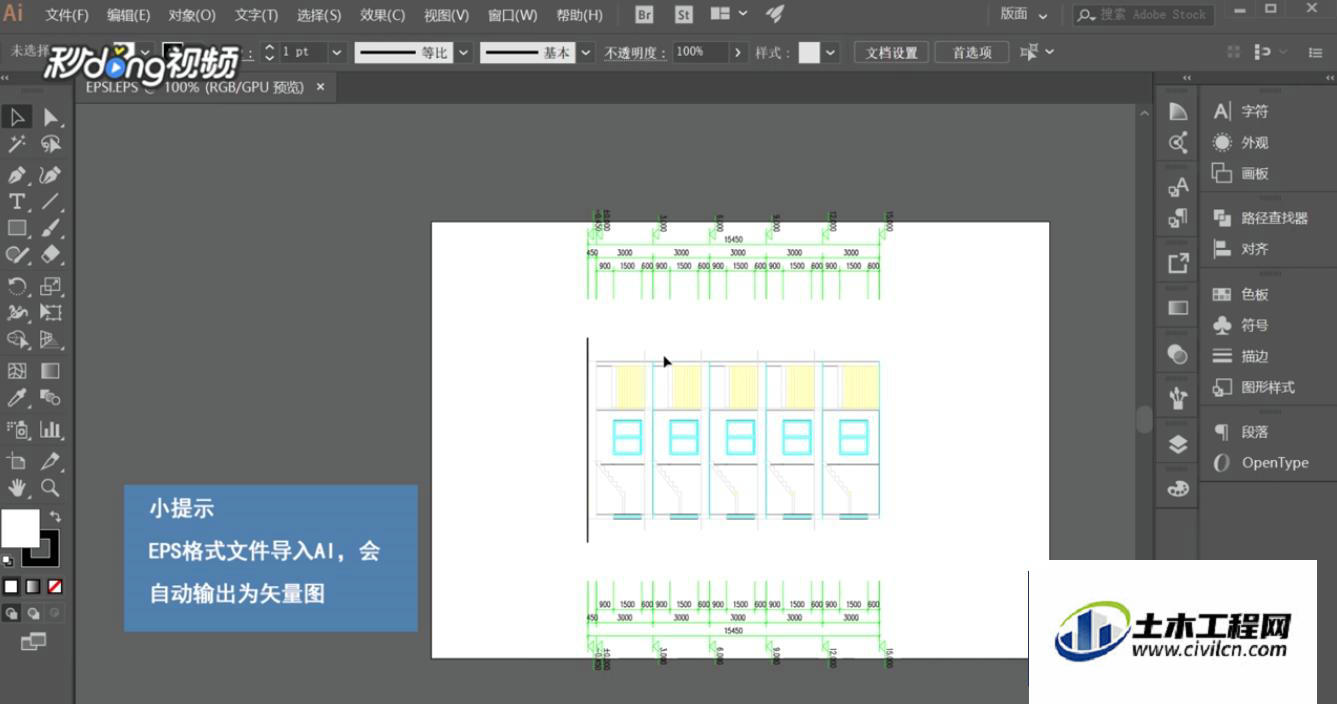This screenshot has height=704, width=1337.
Task: Click the 文档设置 button
Action: pos(891,53)
